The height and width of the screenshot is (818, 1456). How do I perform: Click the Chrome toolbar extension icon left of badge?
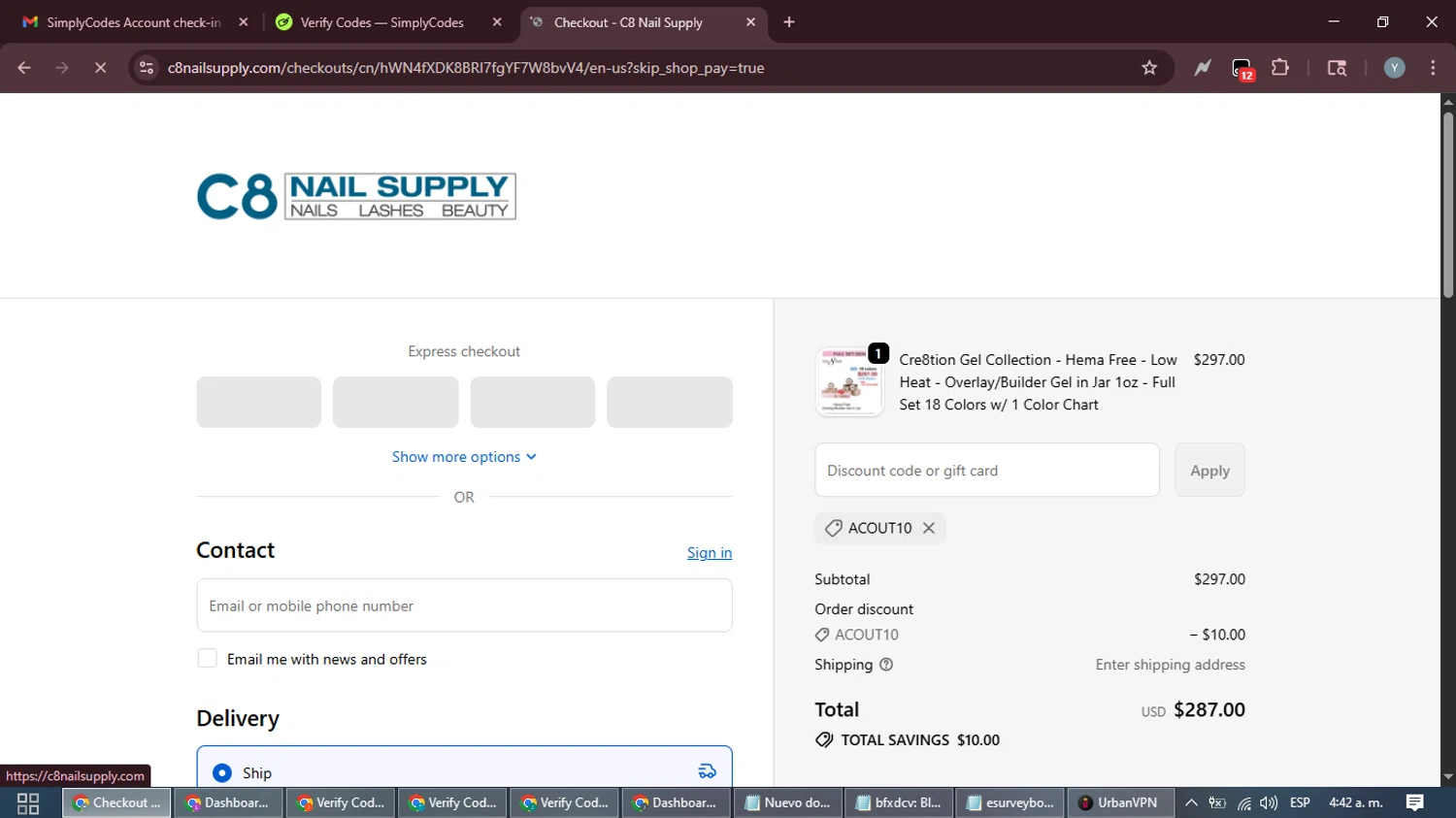tap(1203, 68)
